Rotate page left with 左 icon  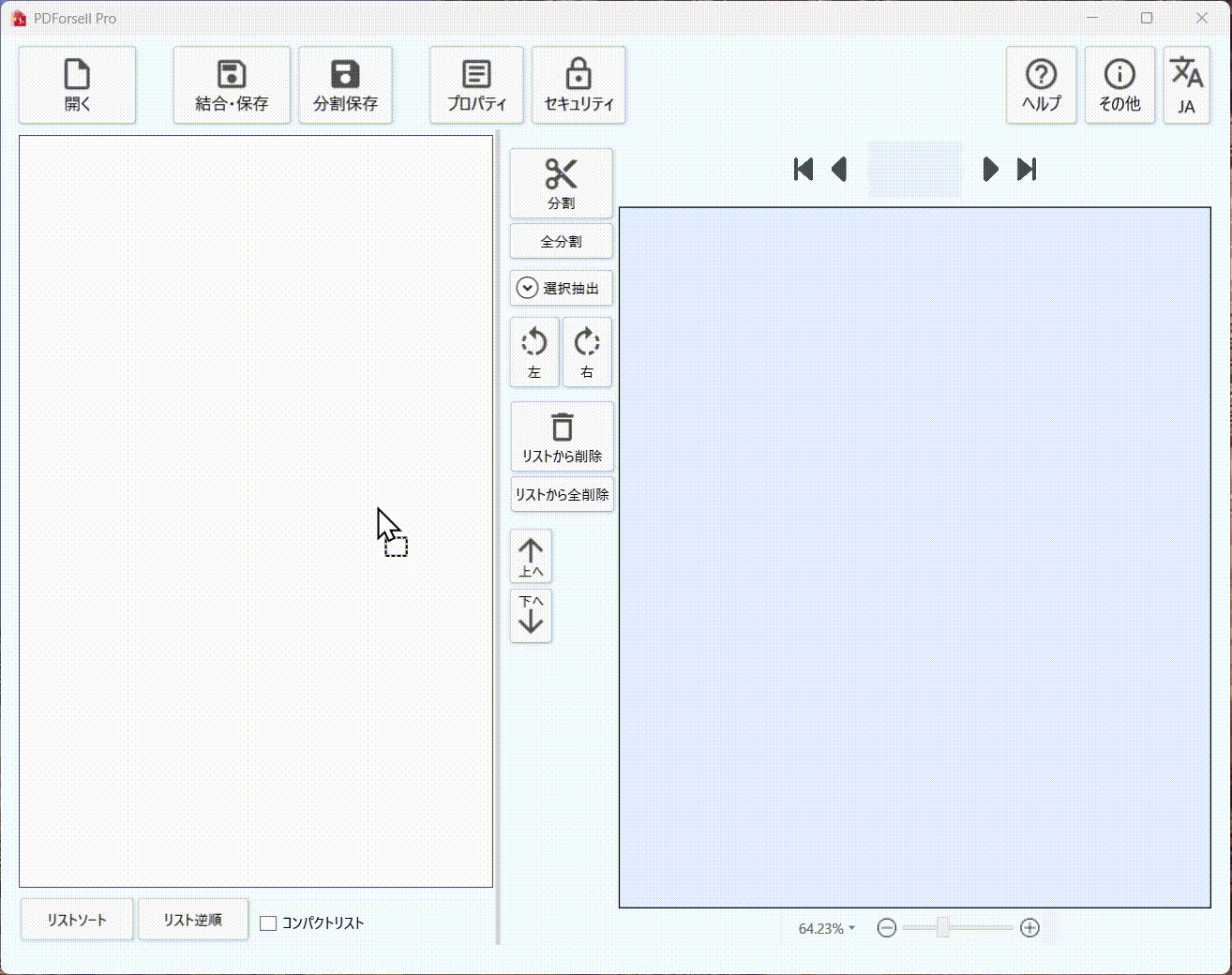pos(534,352)
